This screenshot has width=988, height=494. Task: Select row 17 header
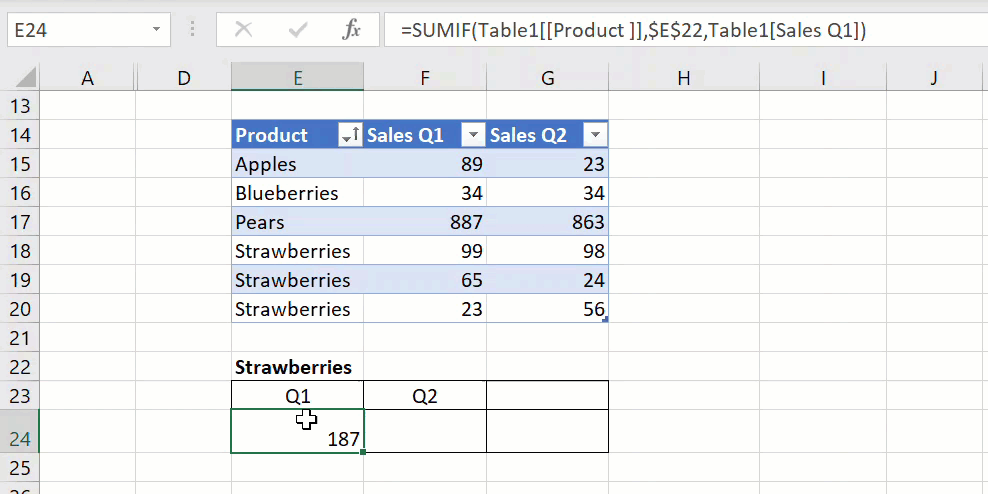pyautogui.click(x=20, y=222)
